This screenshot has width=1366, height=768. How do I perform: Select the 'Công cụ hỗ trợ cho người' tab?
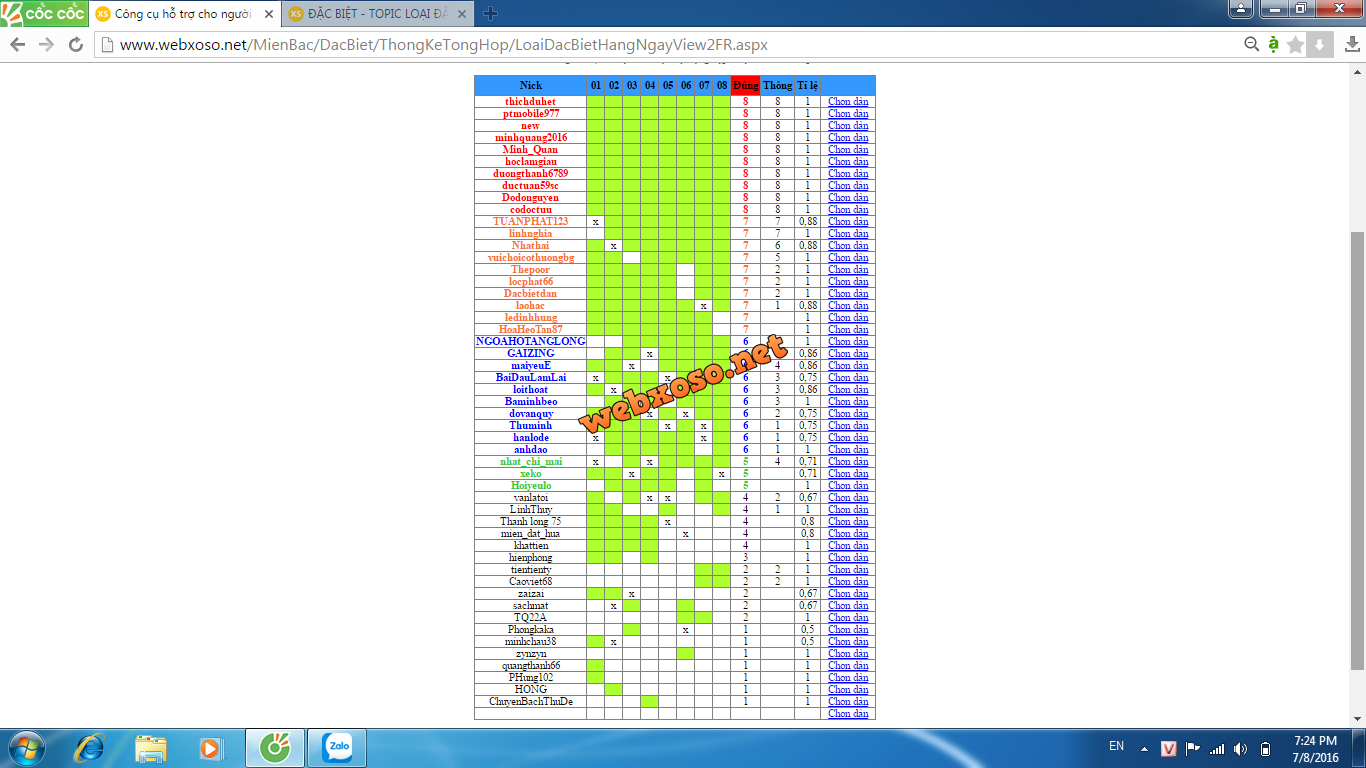(x=182, y=14)
